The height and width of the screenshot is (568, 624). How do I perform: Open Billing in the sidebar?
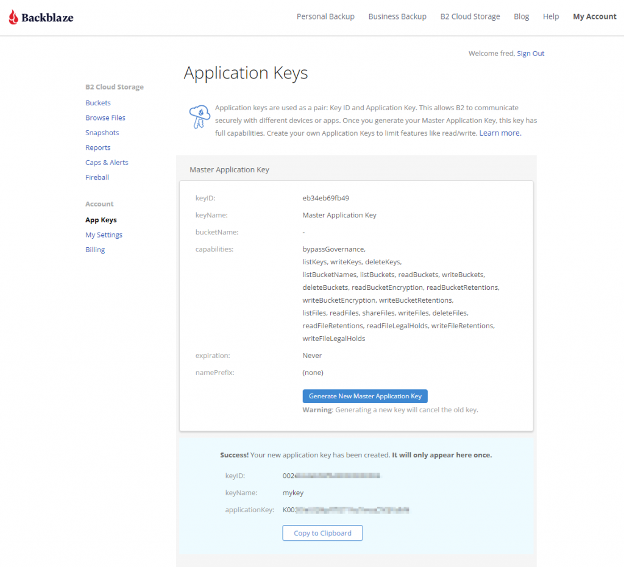coord(95,250)
